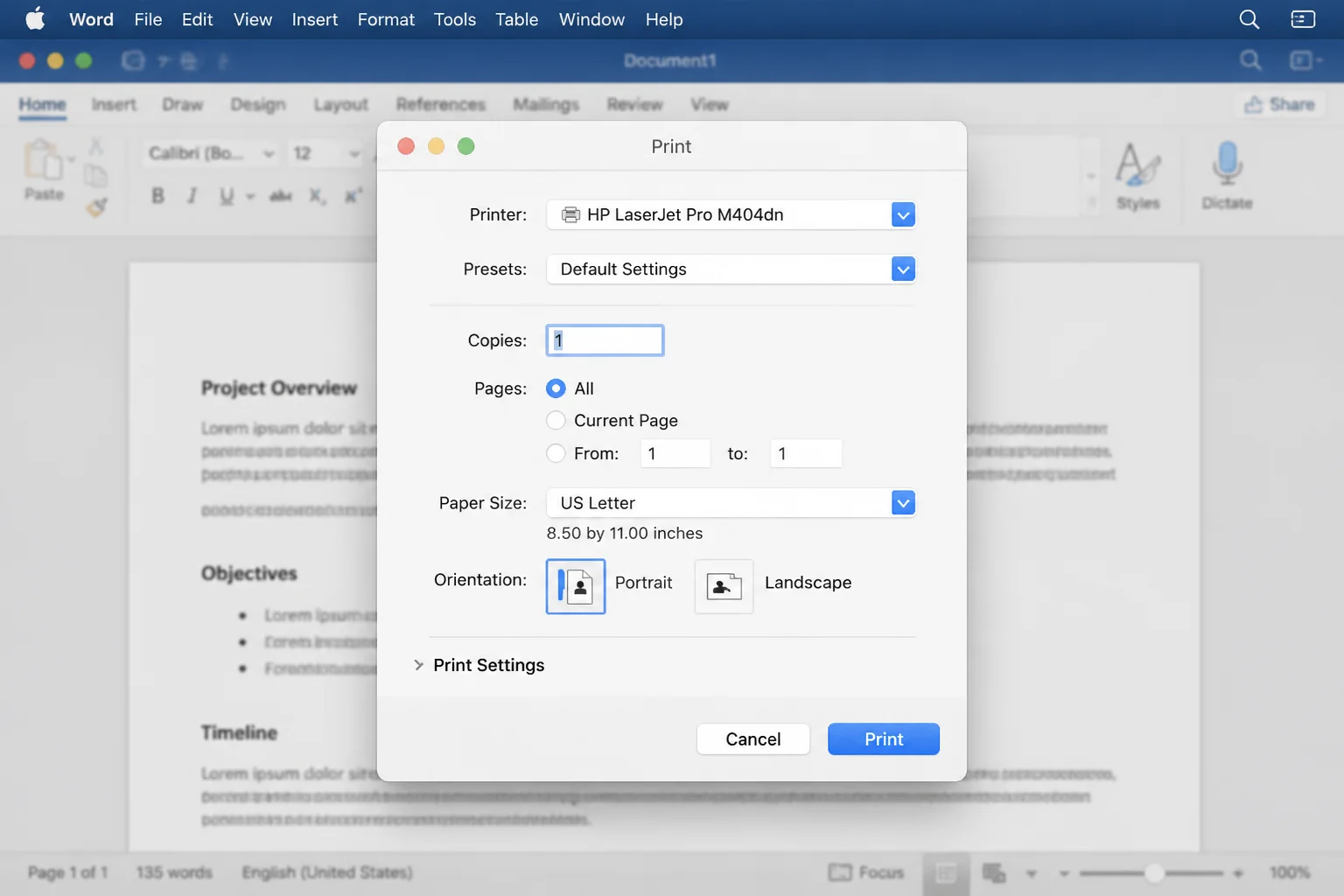Open the Help menu
The height and width of the screenshot is (896, 1344).
pyautogui.click(x=664, y=19)
